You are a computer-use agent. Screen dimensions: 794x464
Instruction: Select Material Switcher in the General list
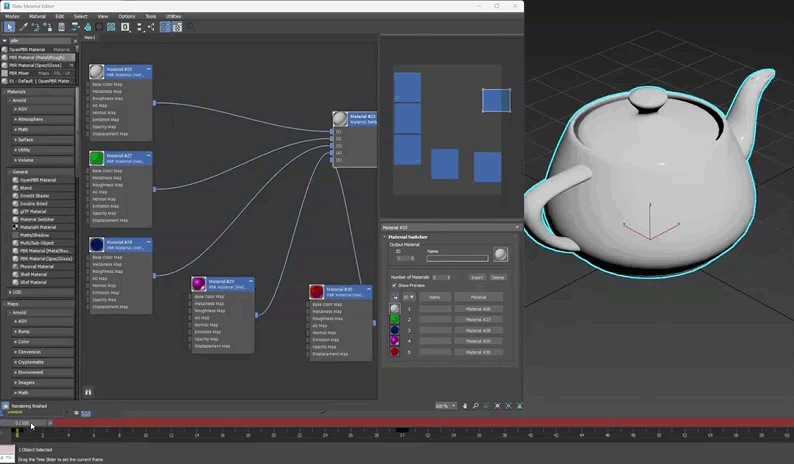36,219
